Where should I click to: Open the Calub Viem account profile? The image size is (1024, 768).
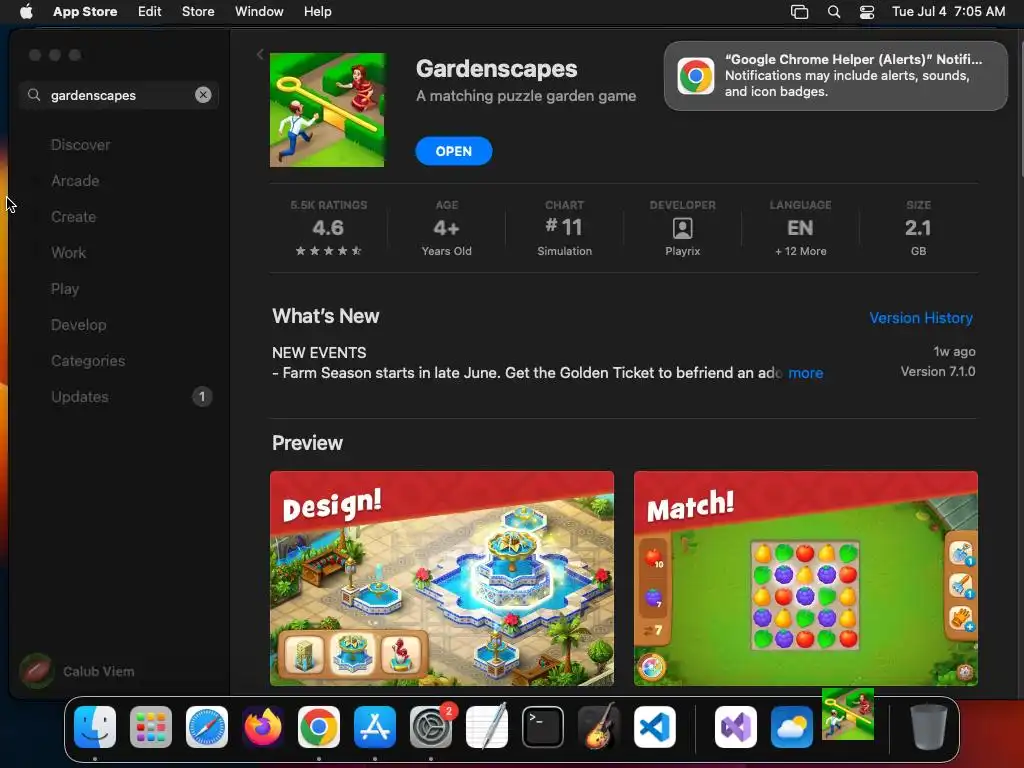click(x=77, y=671)
